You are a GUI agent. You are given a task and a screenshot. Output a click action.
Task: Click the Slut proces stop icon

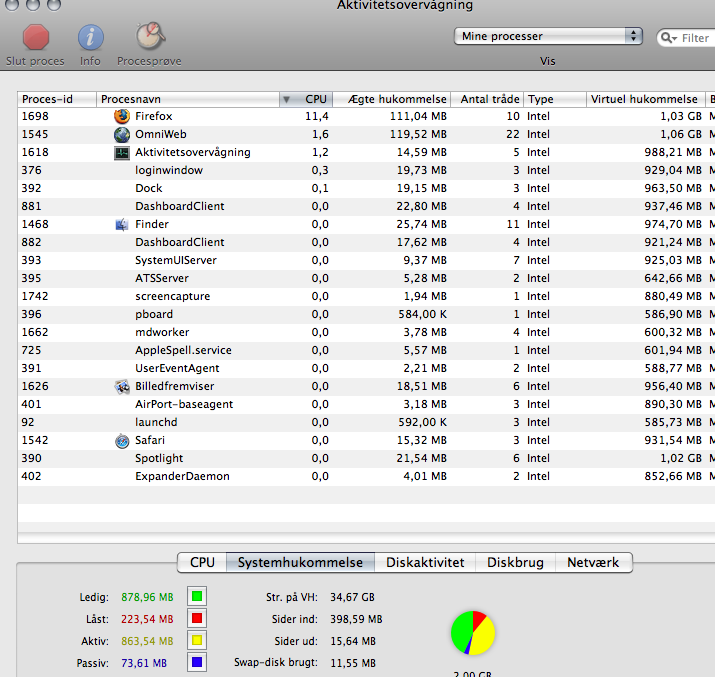[x=36, y=37]
